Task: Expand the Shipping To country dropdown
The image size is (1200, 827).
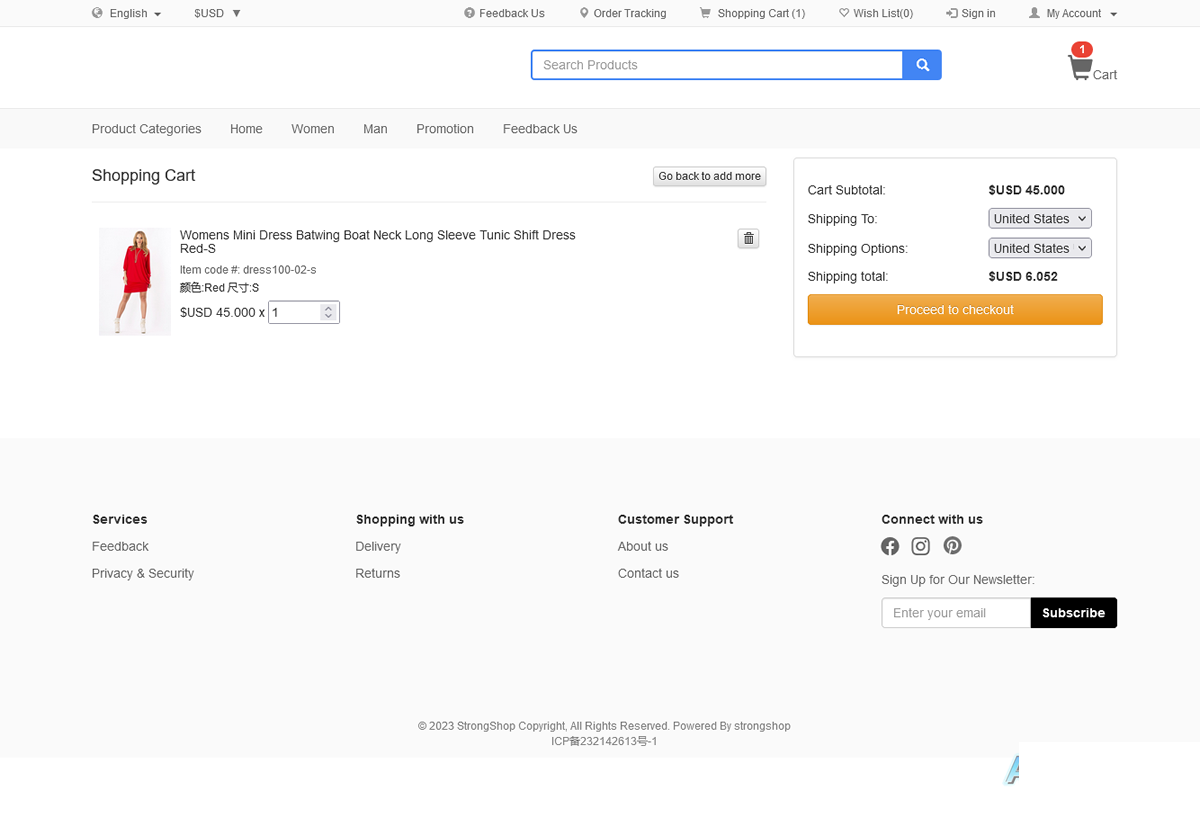Action: coord(1040,219)
